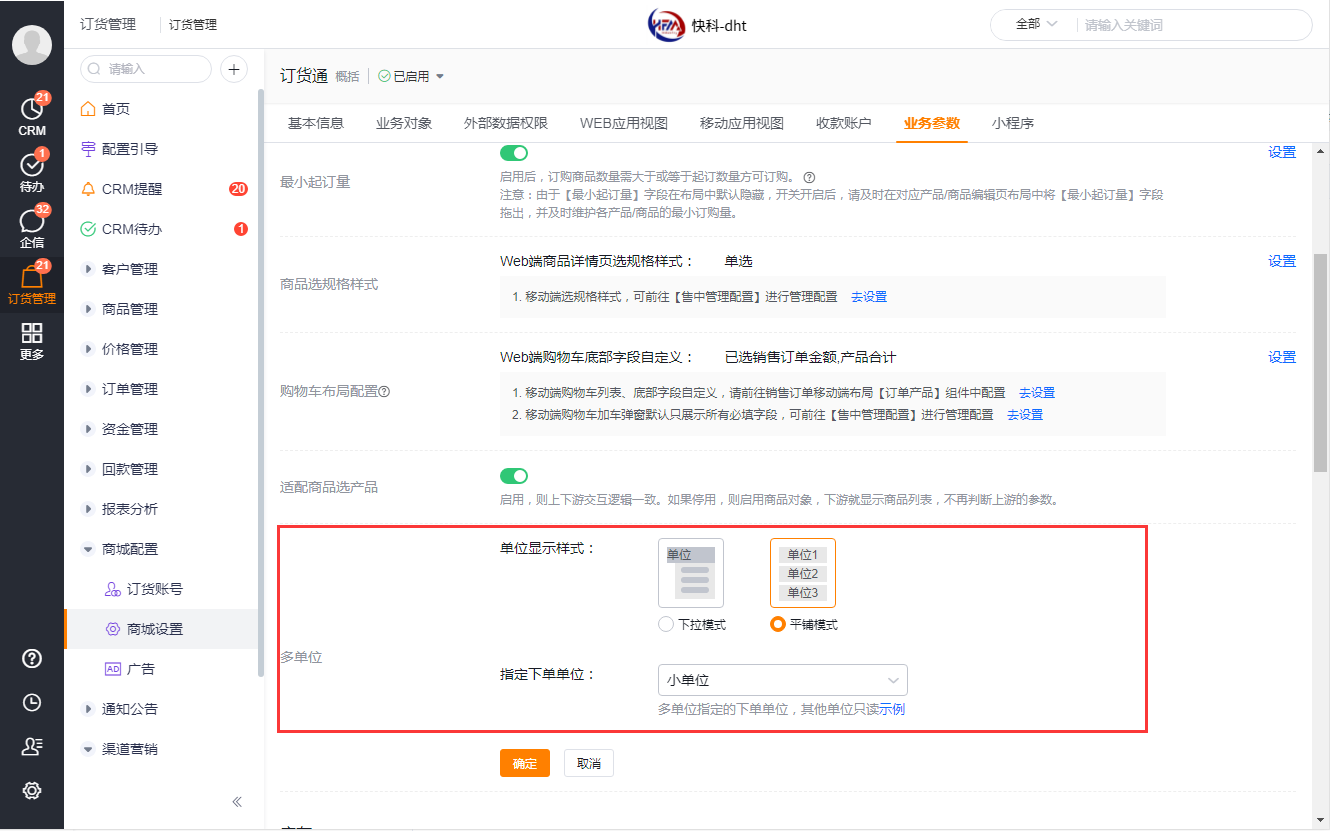This screenshot has width=1330, height=831.
Task: Open the 小程序 tab
Action: click(x=1015, y=123)
